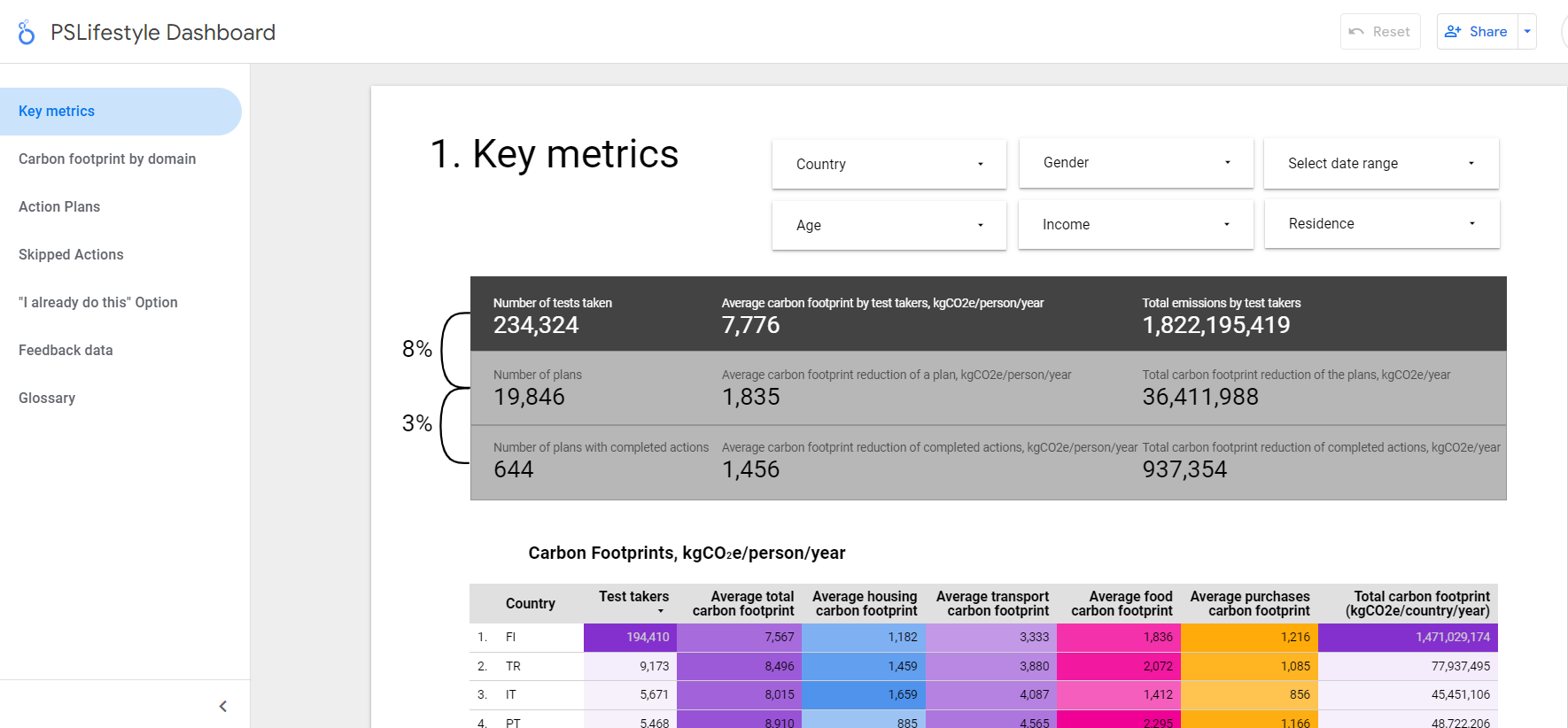Navigate to the Feedback data page
This screenshot has width=1568, height=728.
pos(66,351)
